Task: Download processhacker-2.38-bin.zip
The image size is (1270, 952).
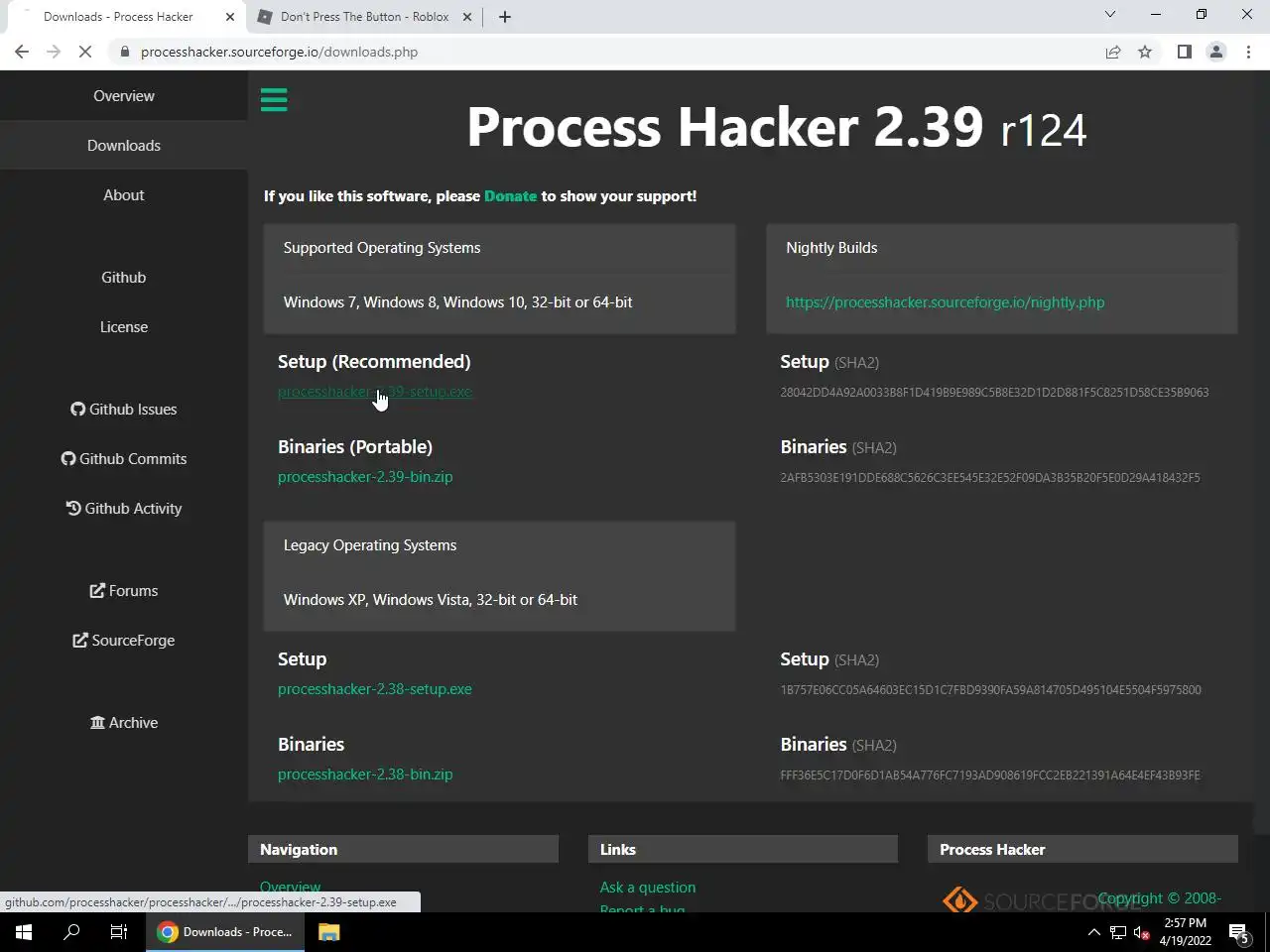Action: click(365, 774)
